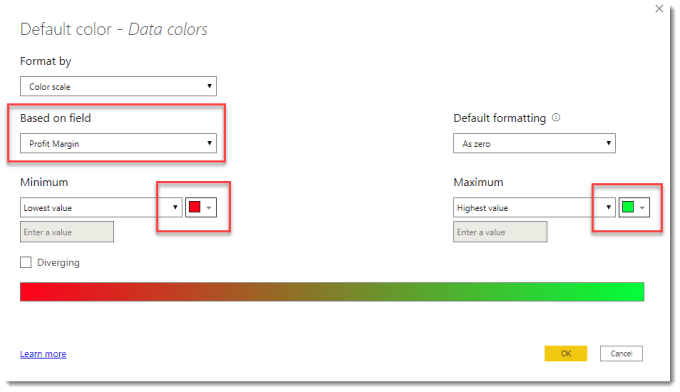Expand the arrow beside the green maximum swatch
The image size is (680, 392).
[x=642, y=208]
